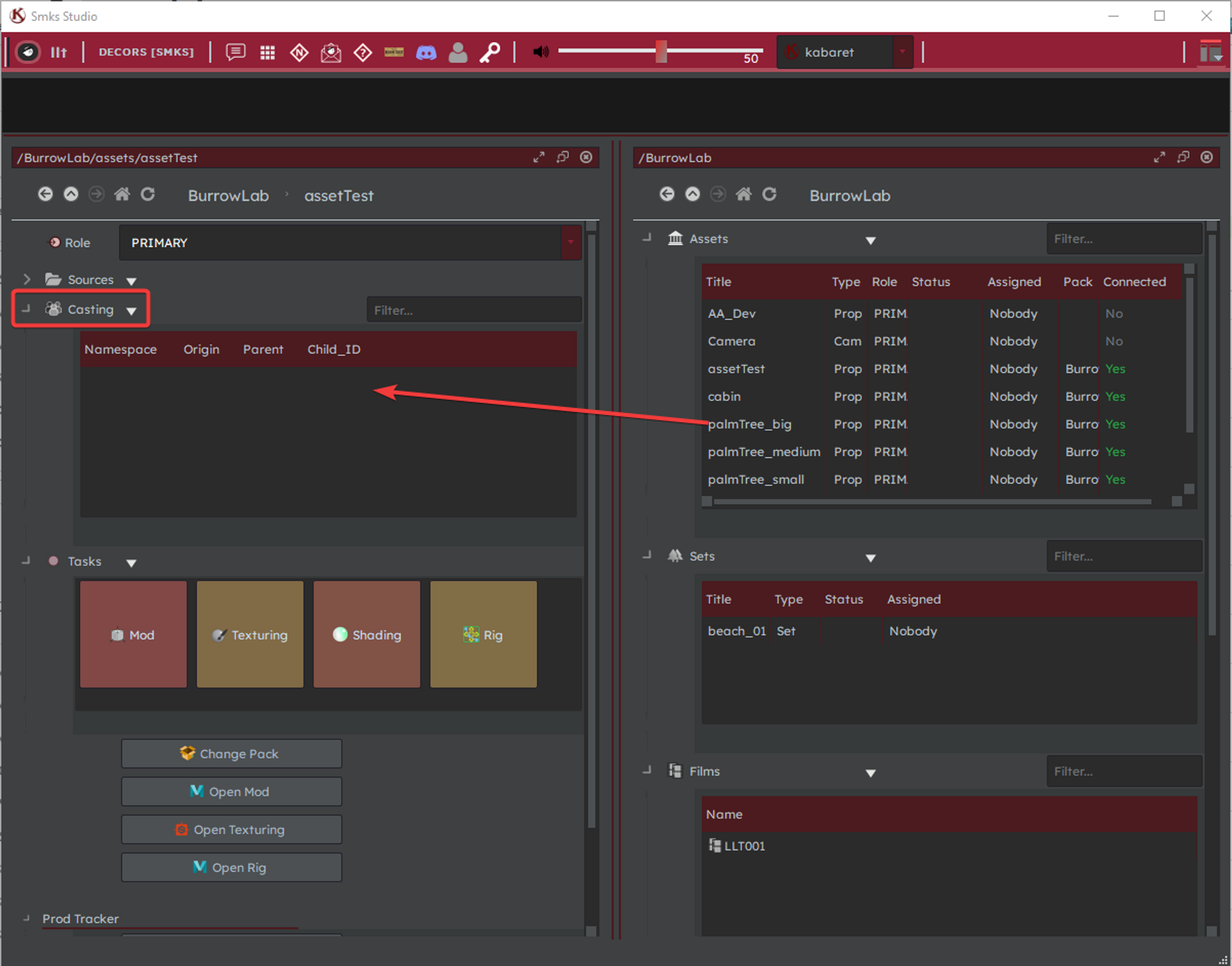
Task: Click the Open Mod button
Action: tap(232, 792)
